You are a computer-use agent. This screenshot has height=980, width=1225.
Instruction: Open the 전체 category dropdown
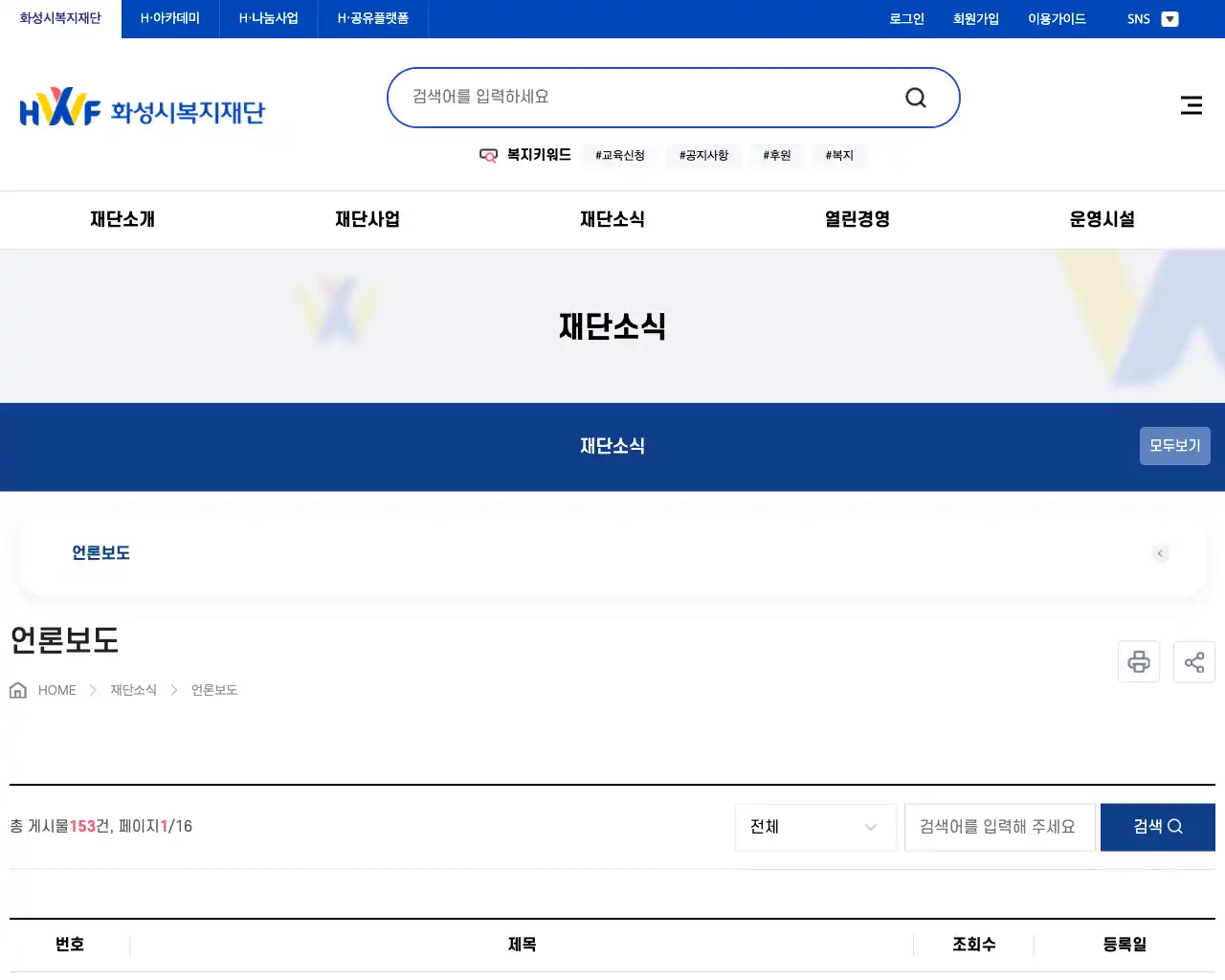tap(814, 827)
